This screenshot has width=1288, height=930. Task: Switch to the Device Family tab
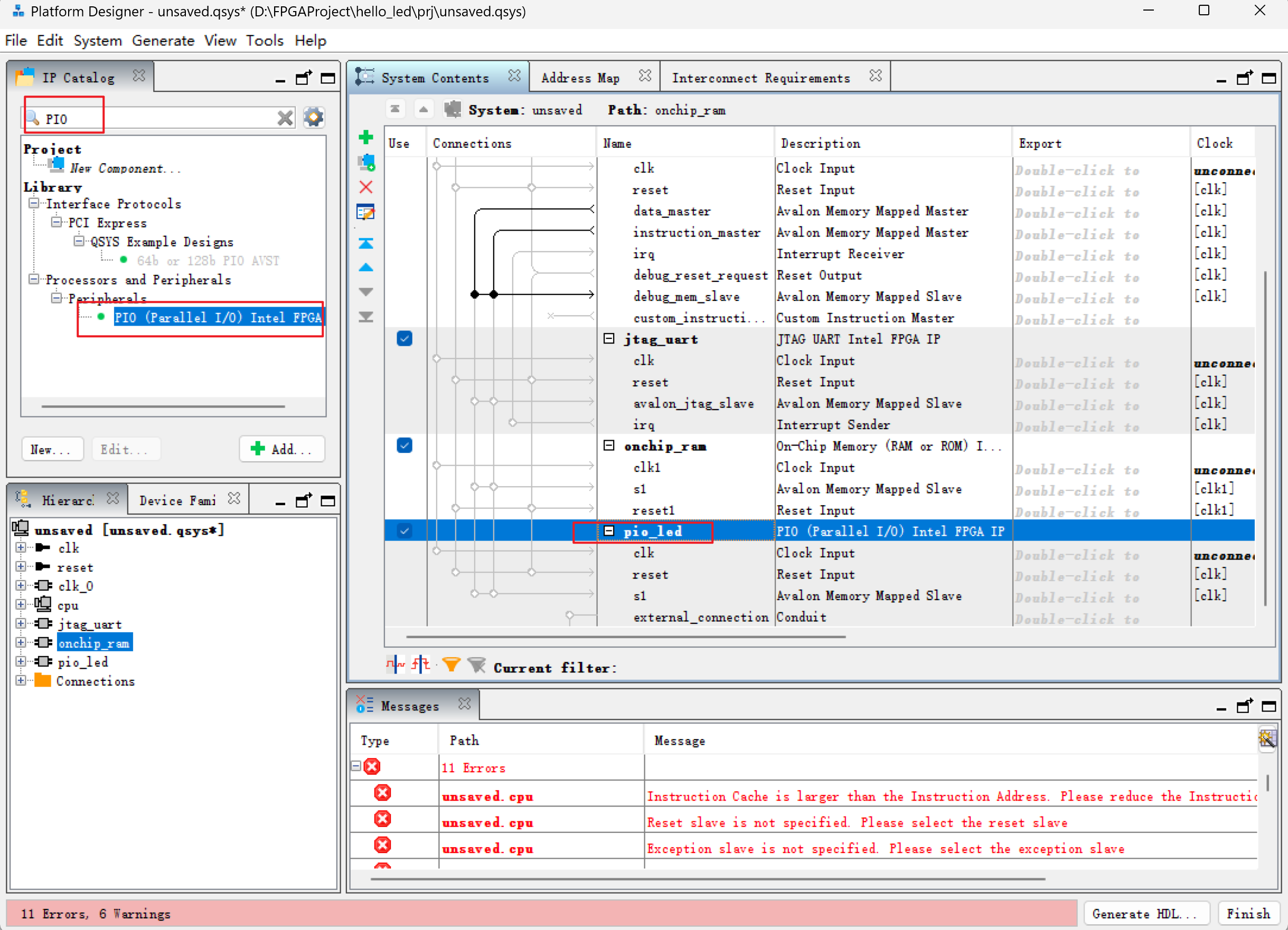coord(178,500)
